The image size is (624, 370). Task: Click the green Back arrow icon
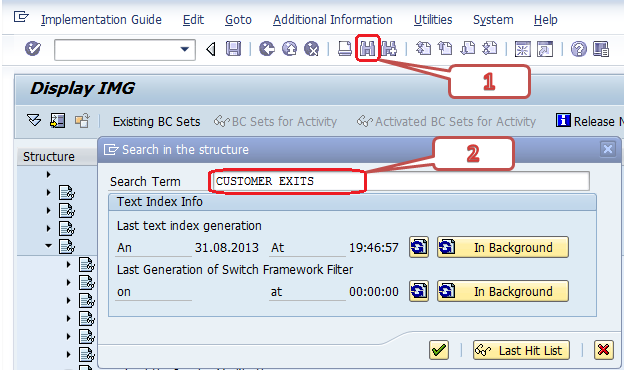(x=267, y=49)
